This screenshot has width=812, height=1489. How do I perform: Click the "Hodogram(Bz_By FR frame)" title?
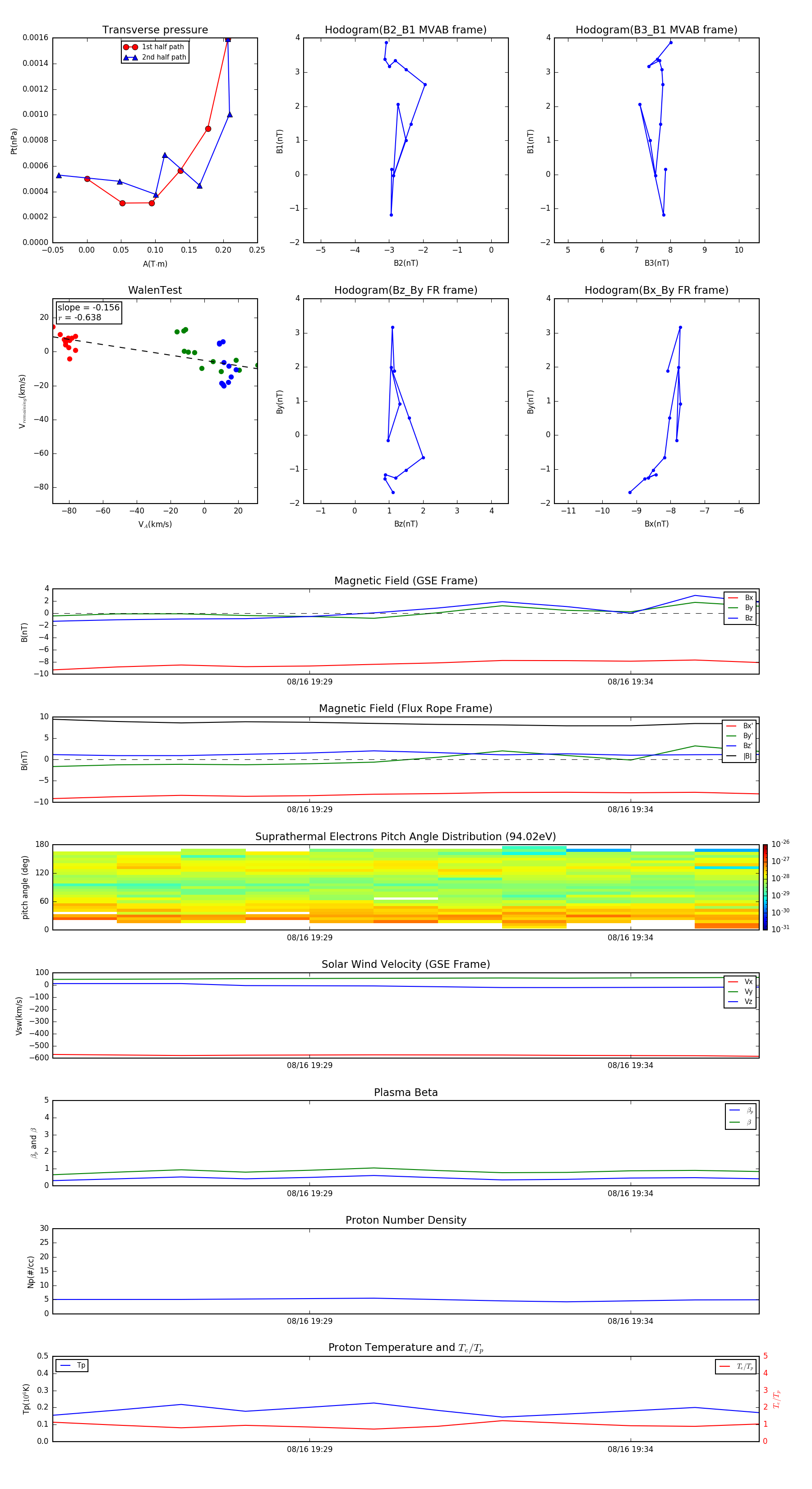(406, 290)
